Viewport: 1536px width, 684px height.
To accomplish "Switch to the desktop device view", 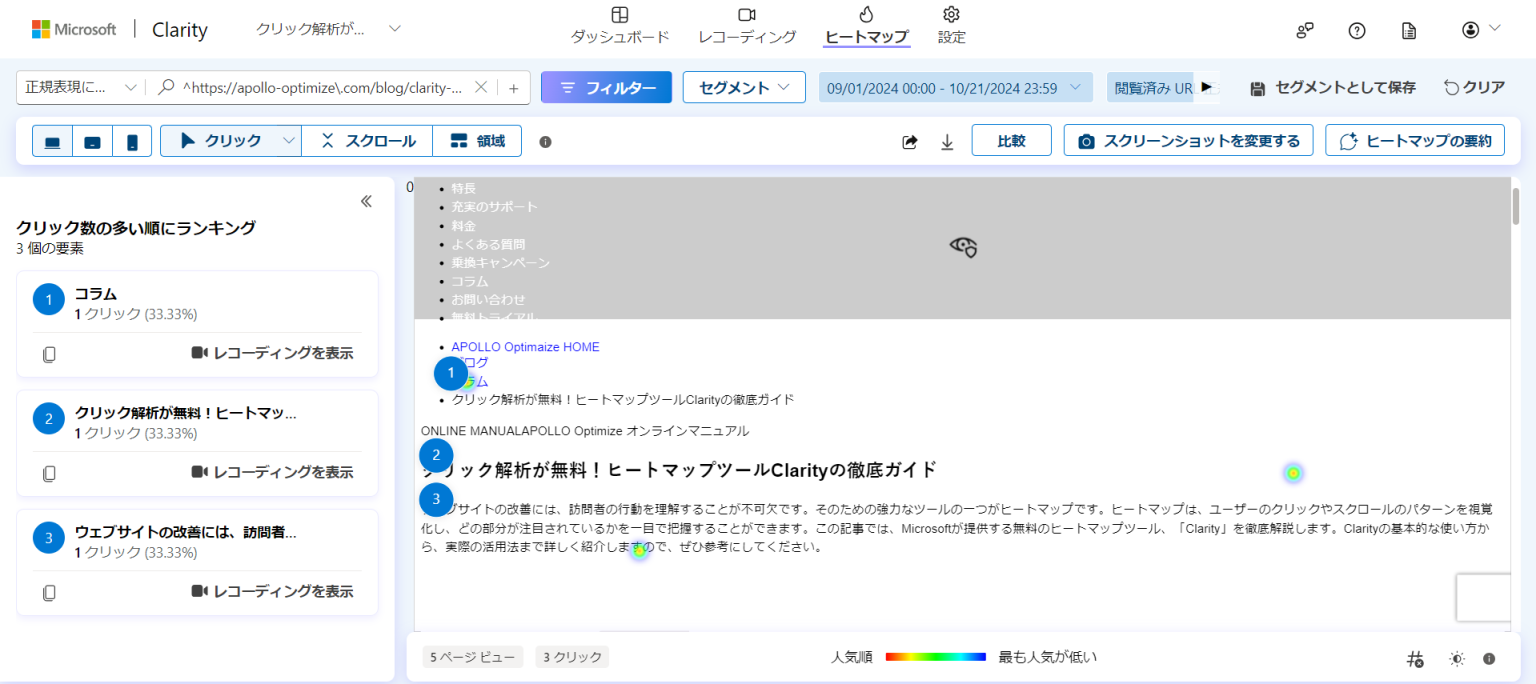I will tap(52, 141).
